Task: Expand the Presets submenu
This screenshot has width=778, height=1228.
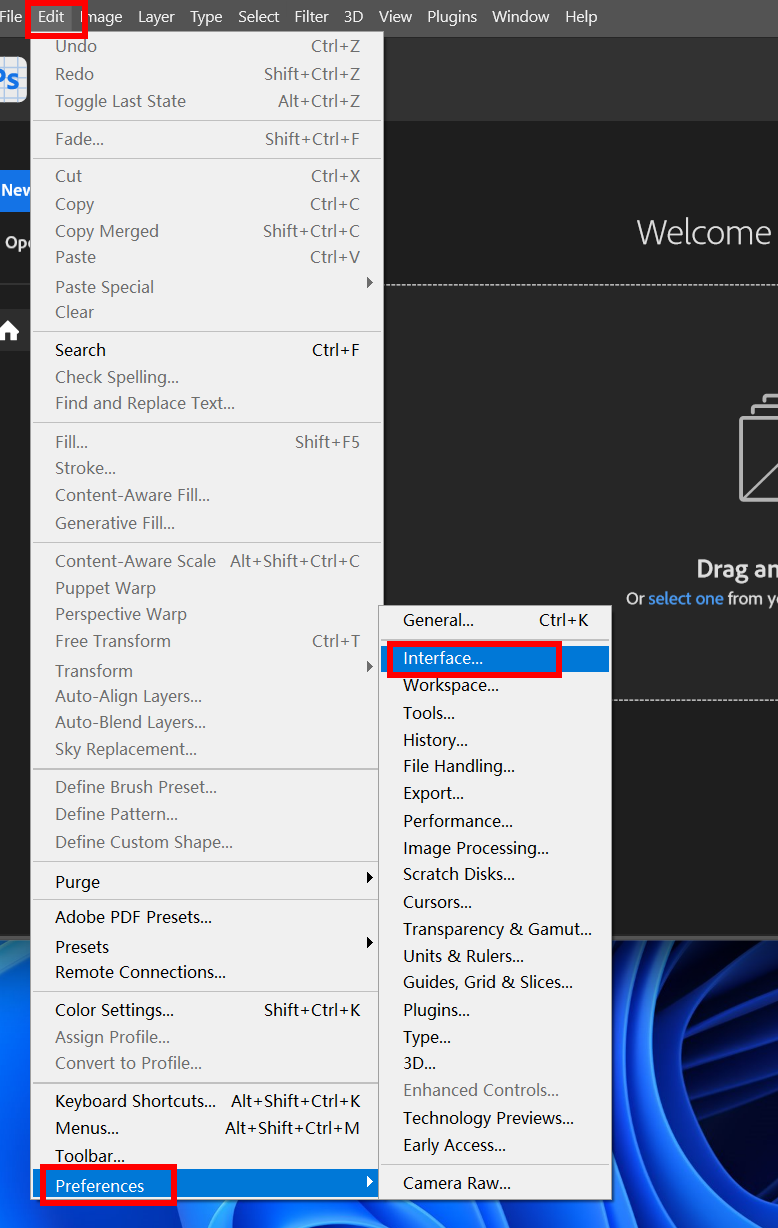Action: tap(369, 944)
